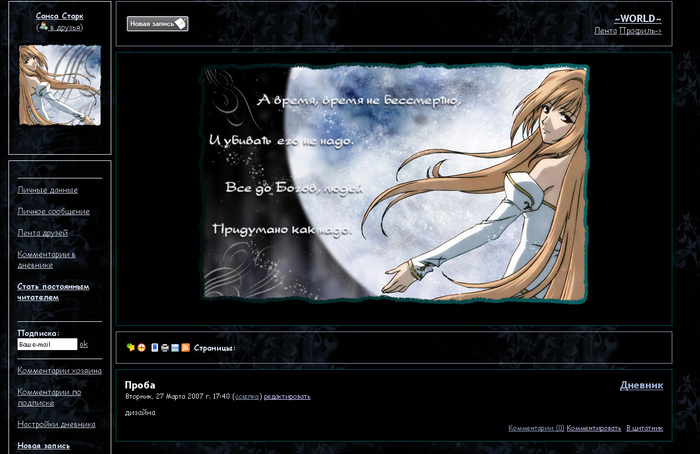Open 'Комментарии в дневнике' link

46,259
